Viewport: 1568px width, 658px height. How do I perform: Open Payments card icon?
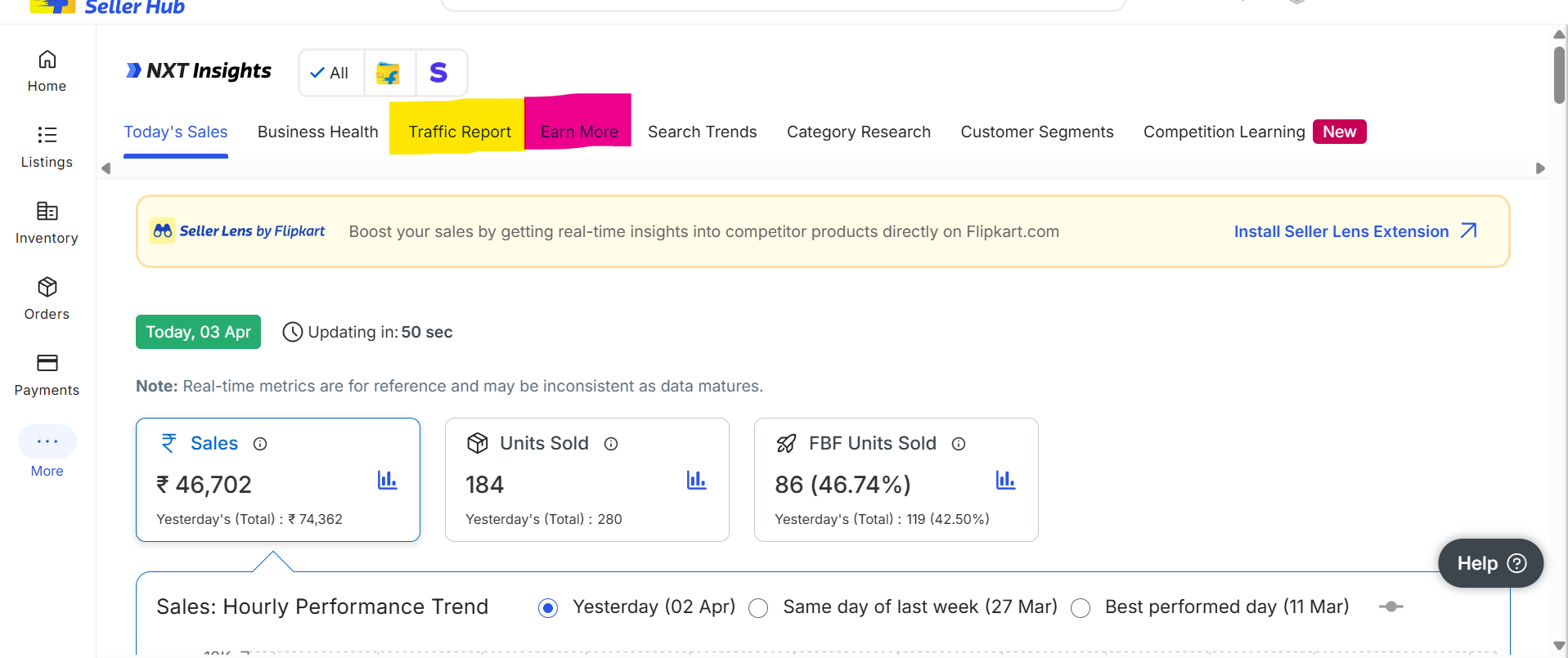47,364
